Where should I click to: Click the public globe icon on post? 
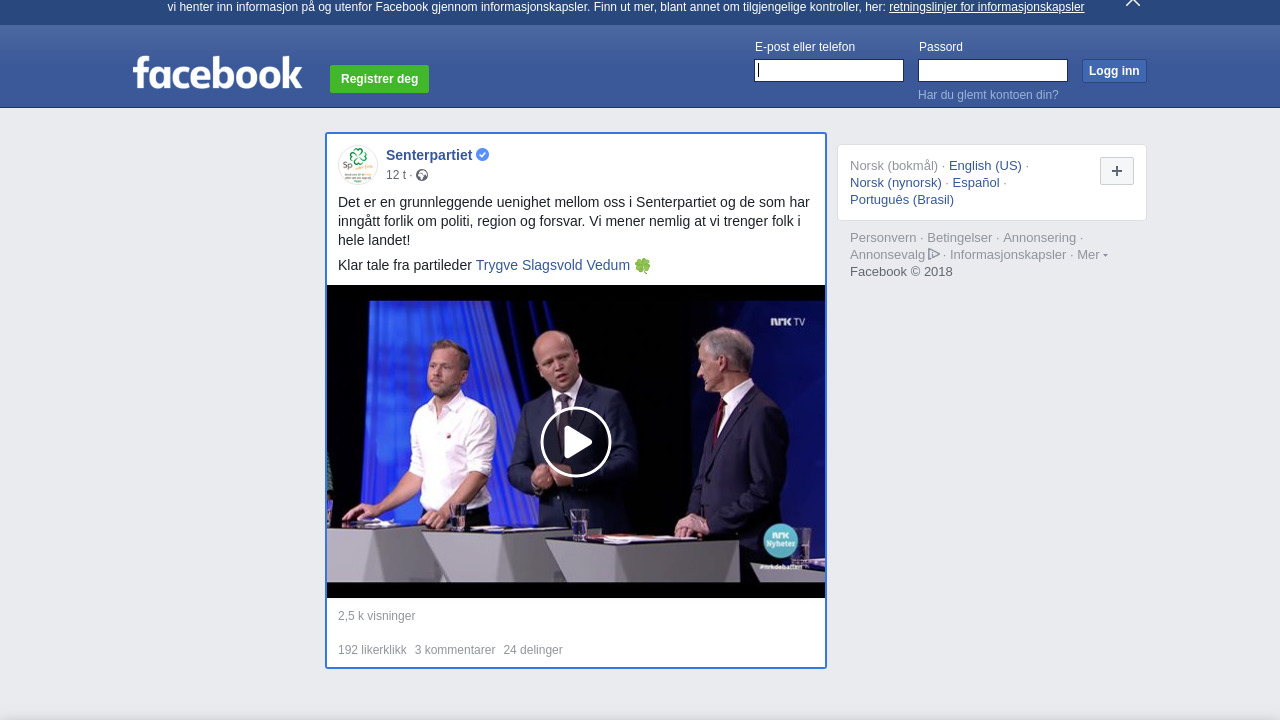click(422, 175)
